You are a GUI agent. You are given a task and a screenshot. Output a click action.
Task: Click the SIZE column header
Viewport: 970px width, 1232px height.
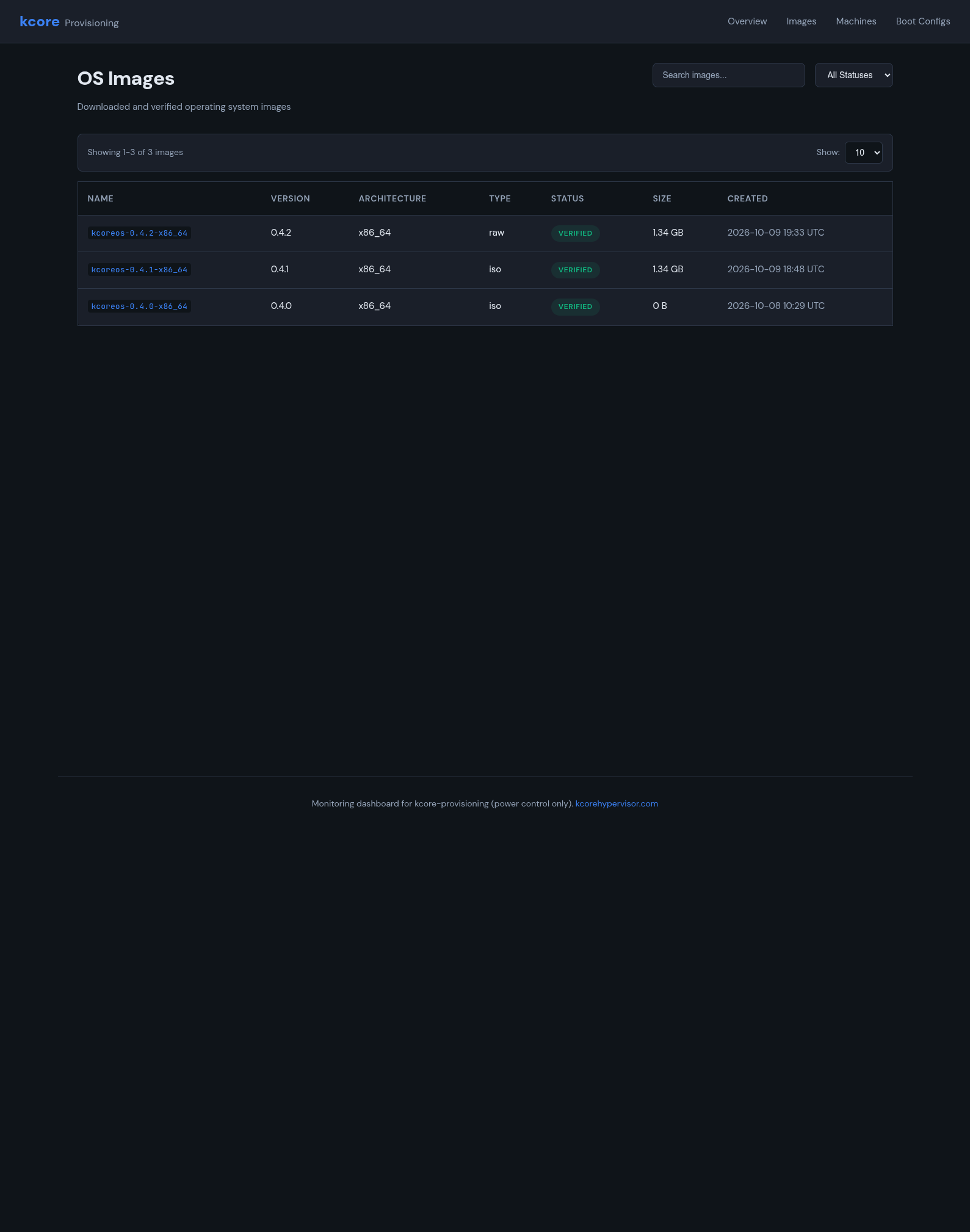662,198
